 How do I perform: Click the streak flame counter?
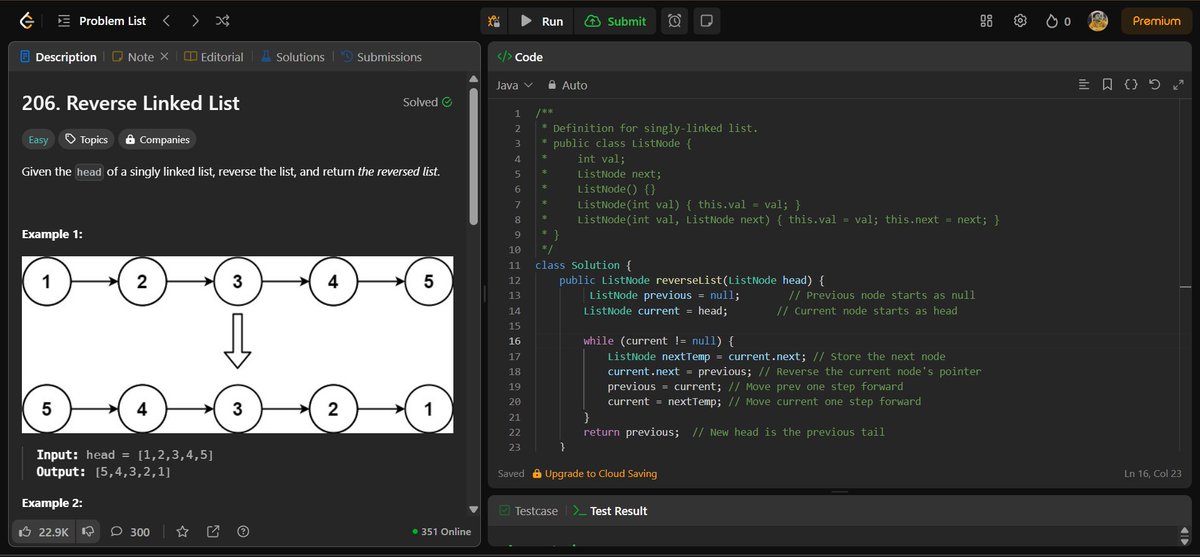(1058, 21)
